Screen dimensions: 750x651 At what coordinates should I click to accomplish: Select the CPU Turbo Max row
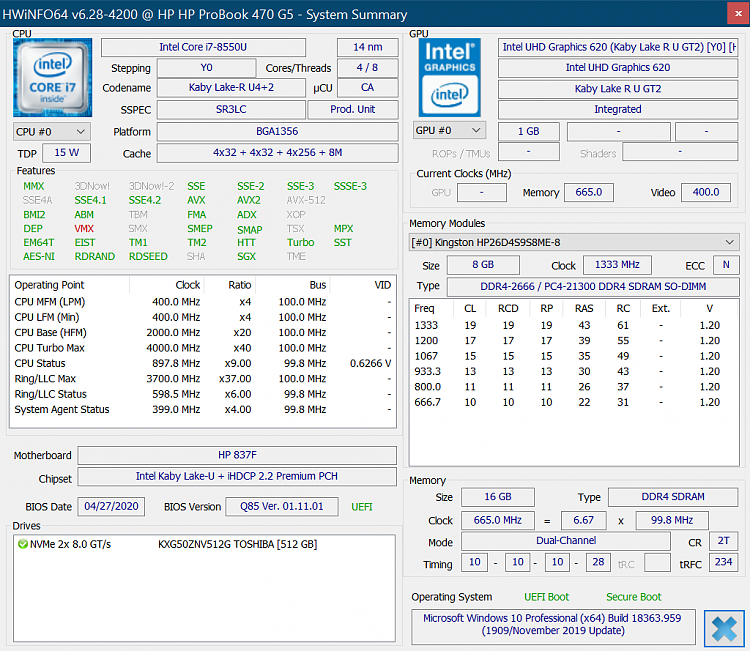[203, 348]
